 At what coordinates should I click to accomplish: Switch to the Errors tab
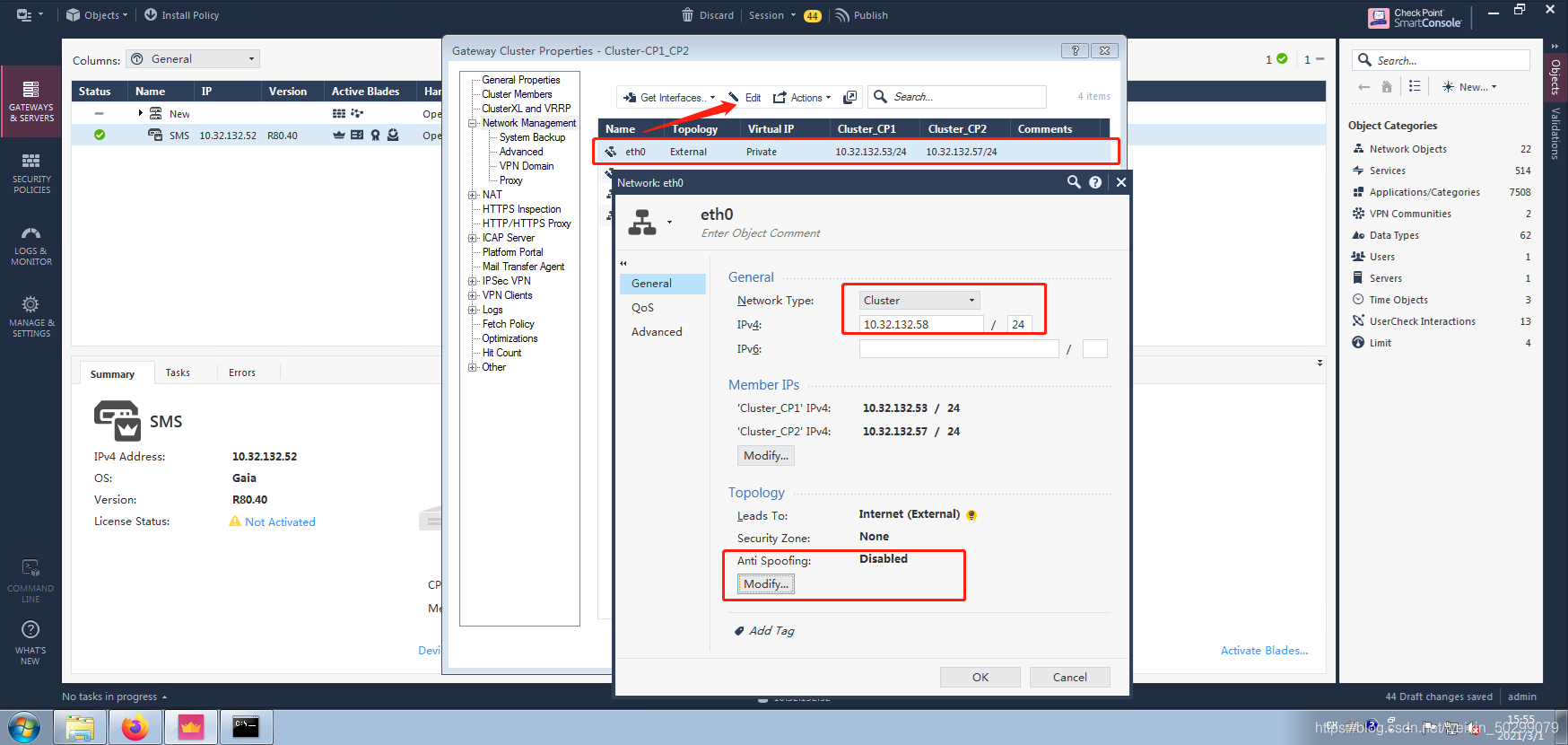[242, 372]
